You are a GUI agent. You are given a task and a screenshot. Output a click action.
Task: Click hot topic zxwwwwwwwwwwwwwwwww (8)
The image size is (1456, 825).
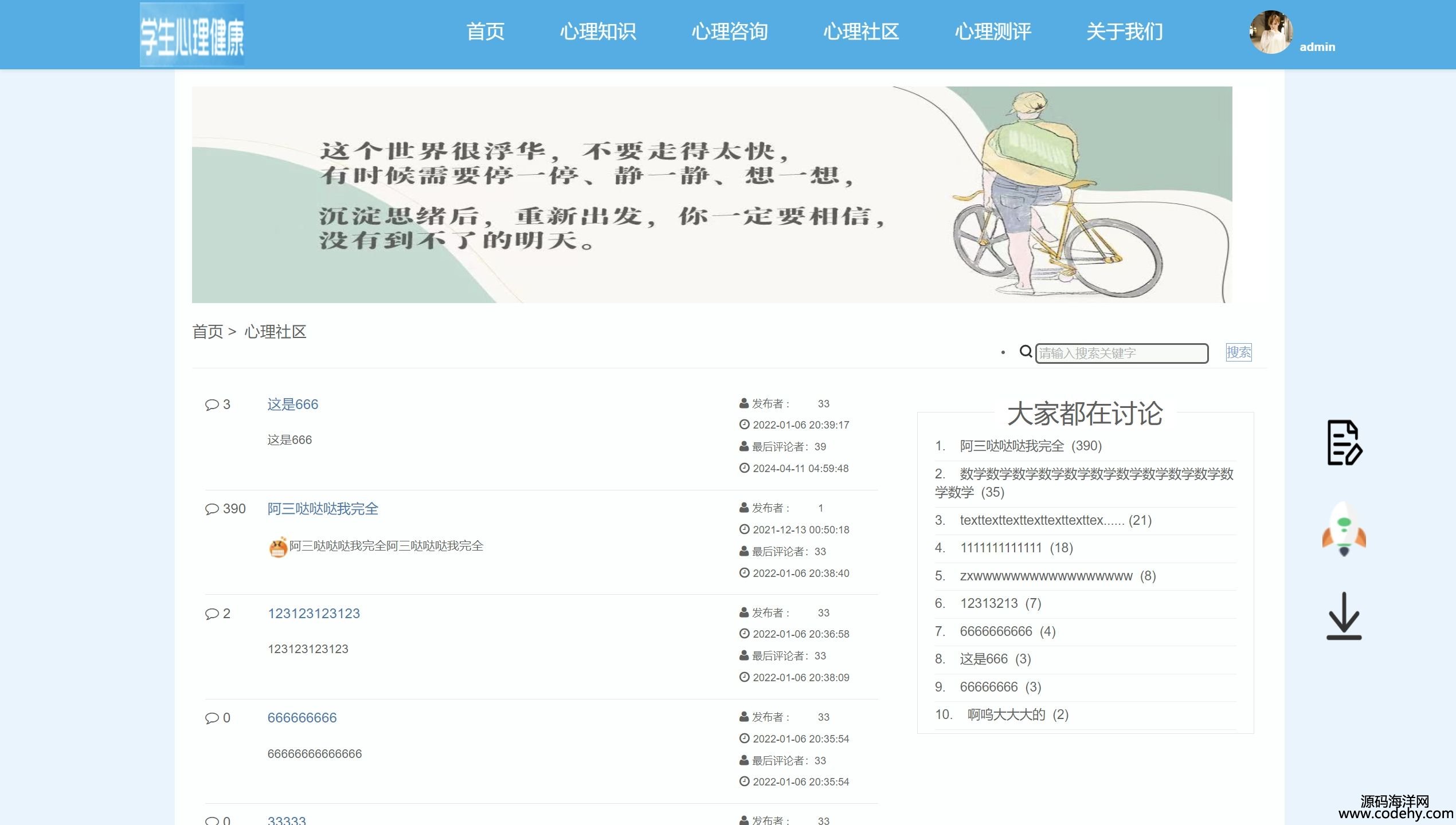[x=1058, y=576]
